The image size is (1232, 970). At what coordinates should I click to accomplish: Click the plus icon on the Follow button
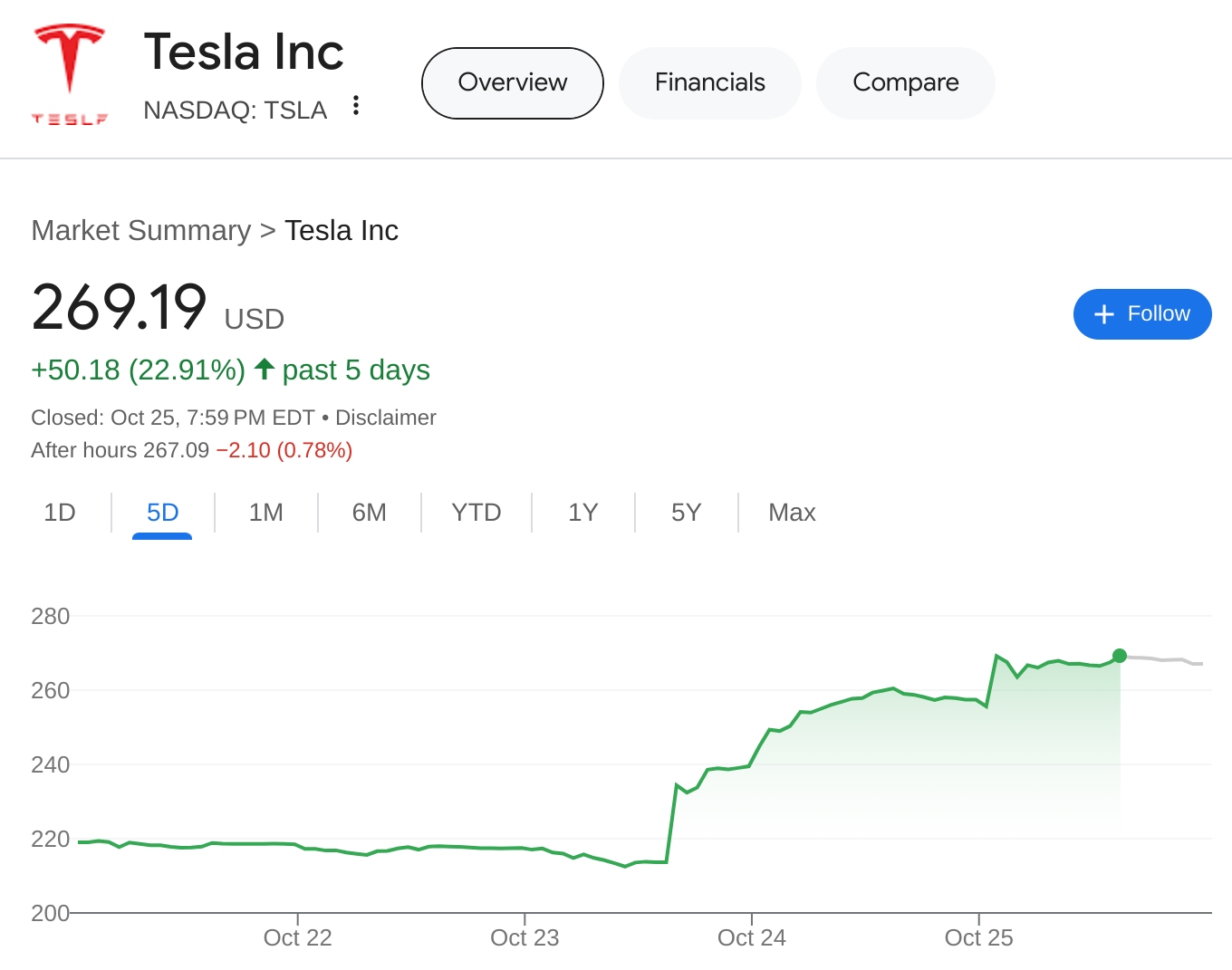coord(1104,314)
